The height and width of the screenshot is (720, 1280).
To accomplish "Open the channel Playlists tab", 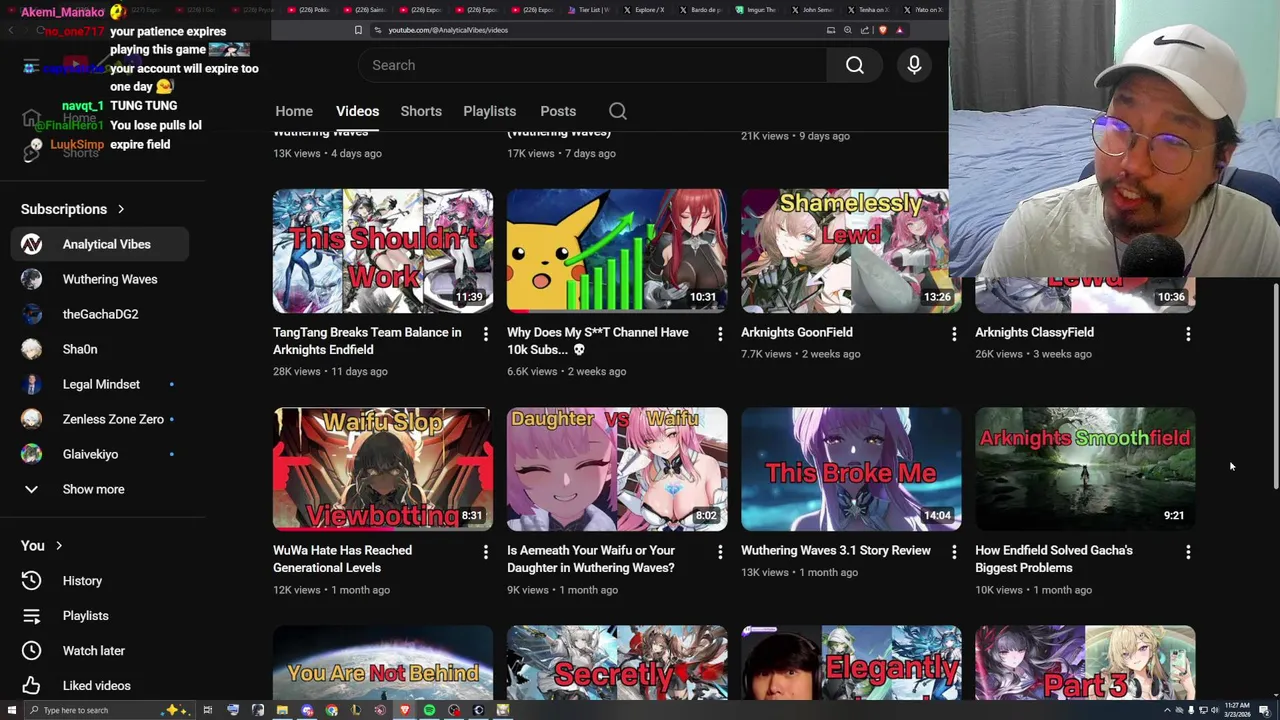I will pos(489,111).
